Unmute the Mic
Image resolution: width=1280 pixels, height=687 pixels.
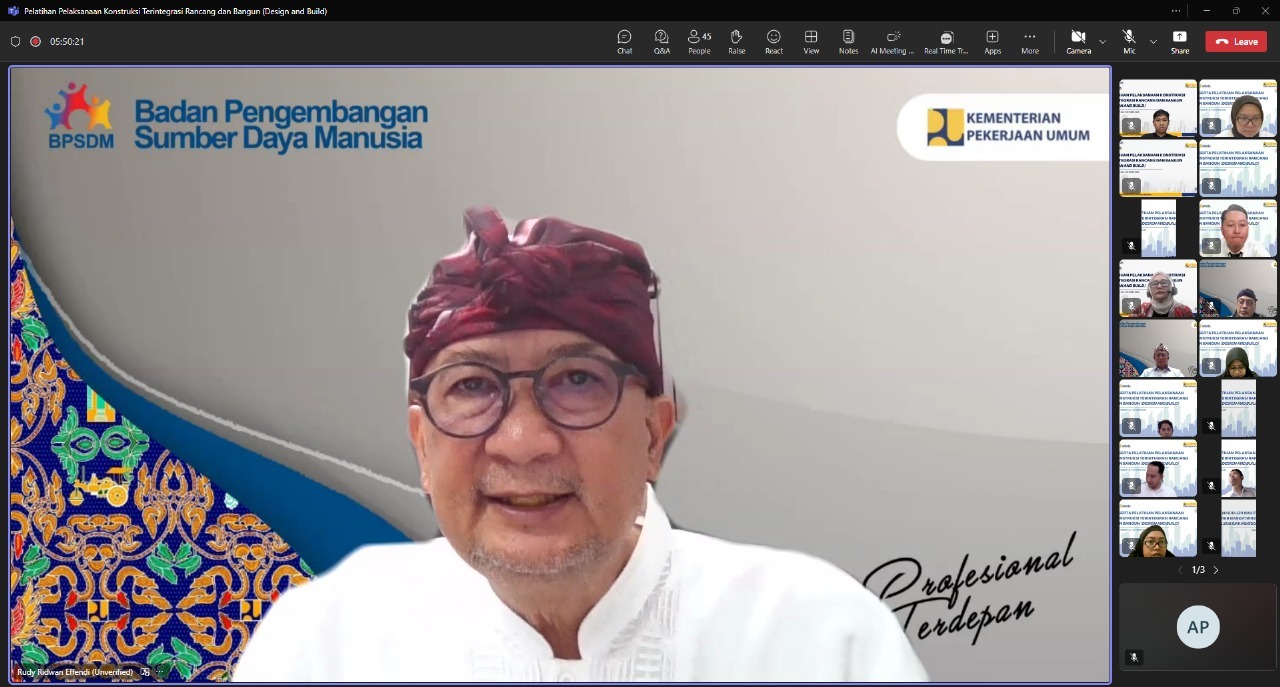tap(1129, 41)
